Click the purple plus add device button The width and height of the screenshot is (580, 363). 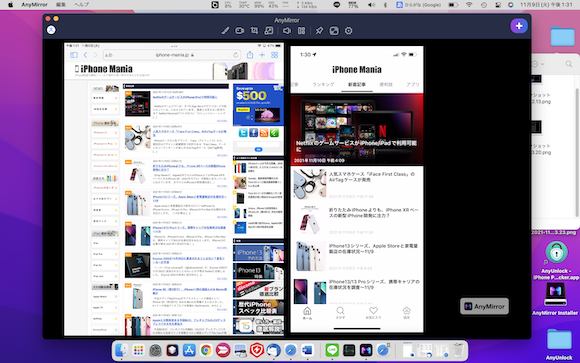519,26
